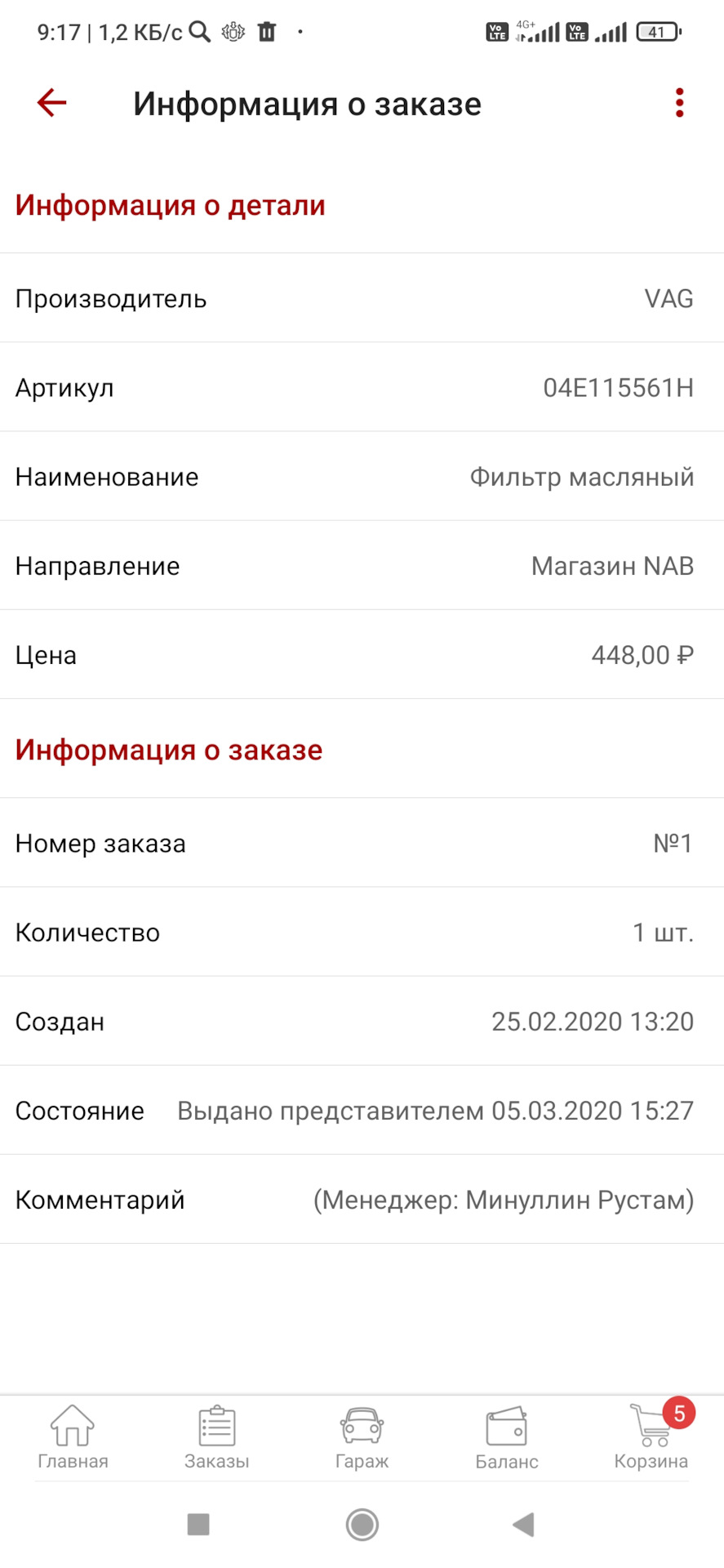Screen dimensions: 724x1568
Task: Open the Заказы orders tab
Action: [x=217, y=1438]
